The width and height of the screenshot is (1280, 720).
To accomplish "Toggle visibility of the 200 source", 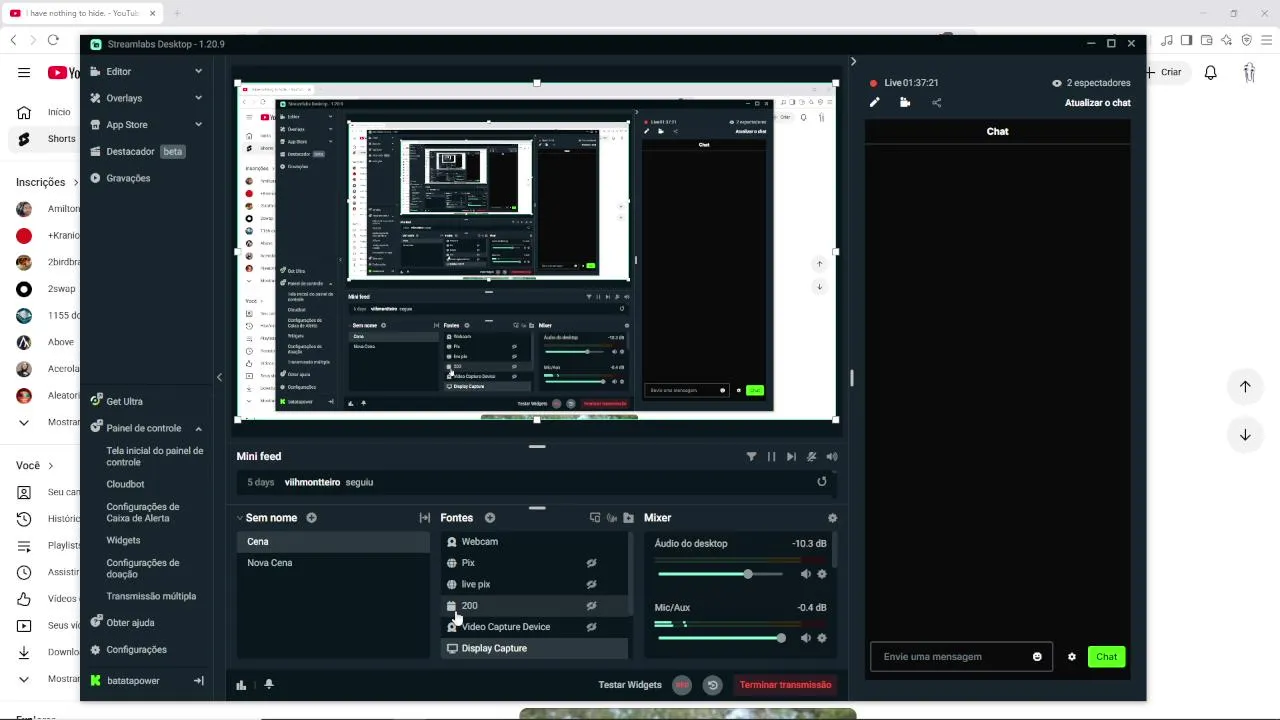I will point(591,606).
